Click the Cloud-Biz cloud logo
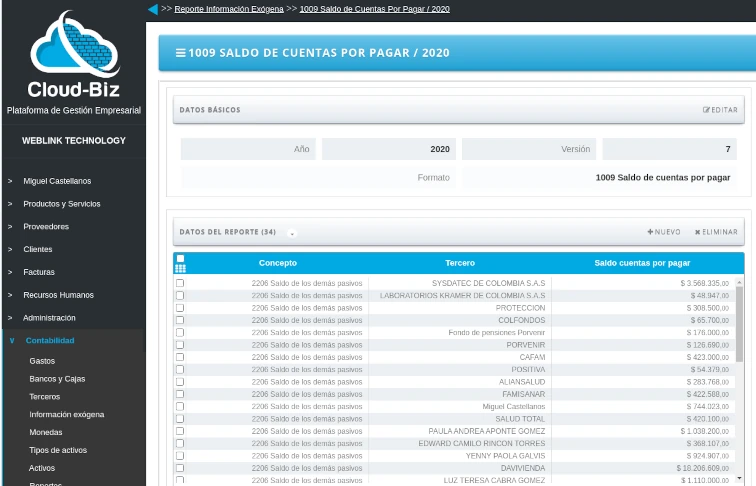 click(x=74, y=44)
